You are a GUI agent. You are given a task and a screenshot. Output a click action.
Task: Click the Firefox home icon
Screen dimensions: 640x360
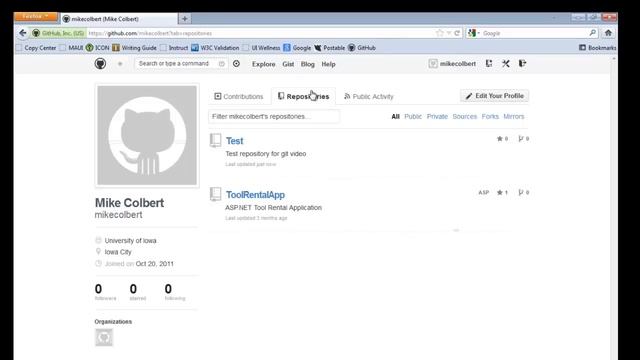tap(608, 33)
